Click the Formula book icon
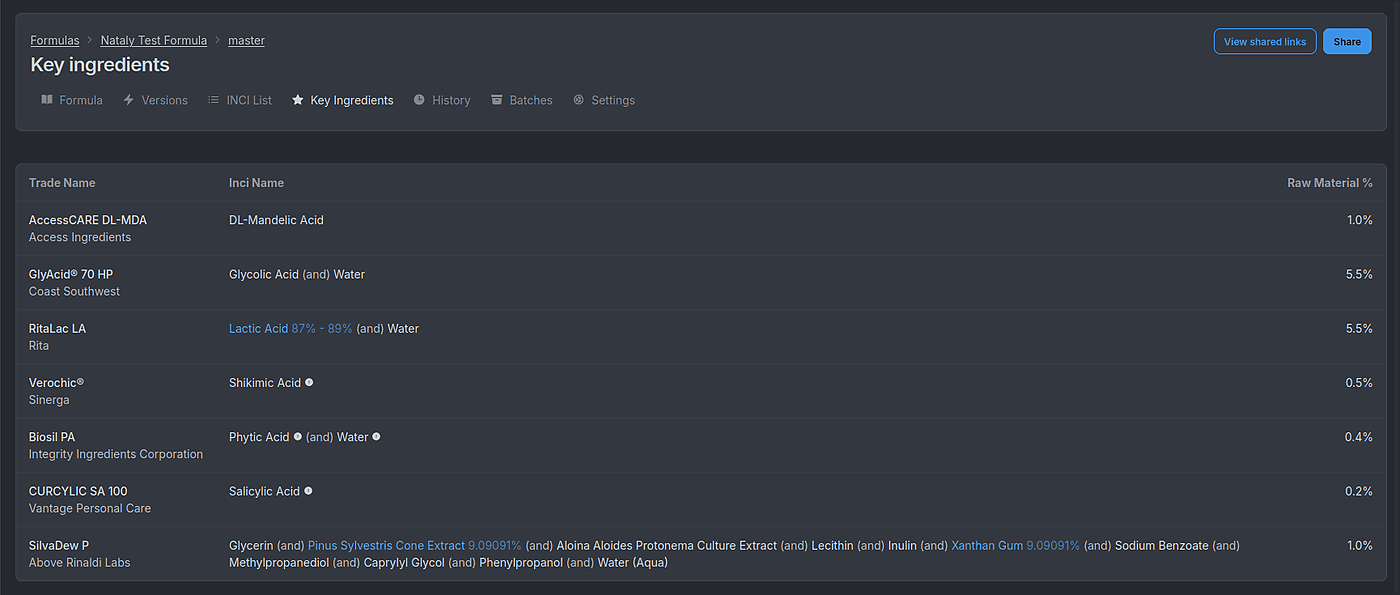Viewport: 1400px width, 595px height. pos(46,99)
